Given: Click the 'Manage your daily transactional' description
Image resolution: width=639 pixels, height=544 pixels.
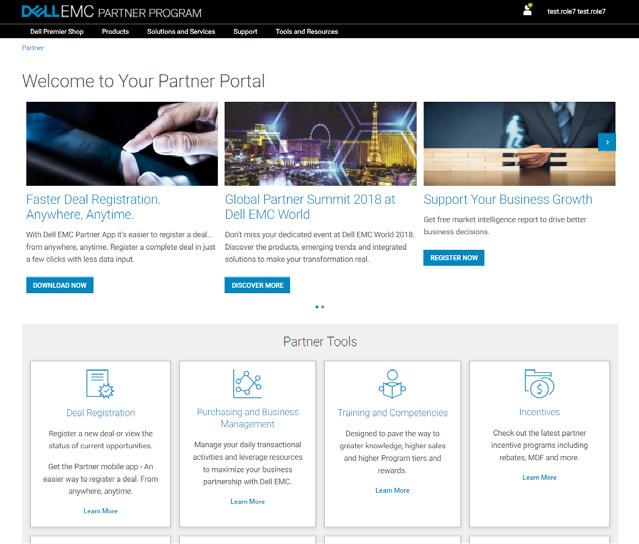Looking at the screenshot, I should 247,463.
